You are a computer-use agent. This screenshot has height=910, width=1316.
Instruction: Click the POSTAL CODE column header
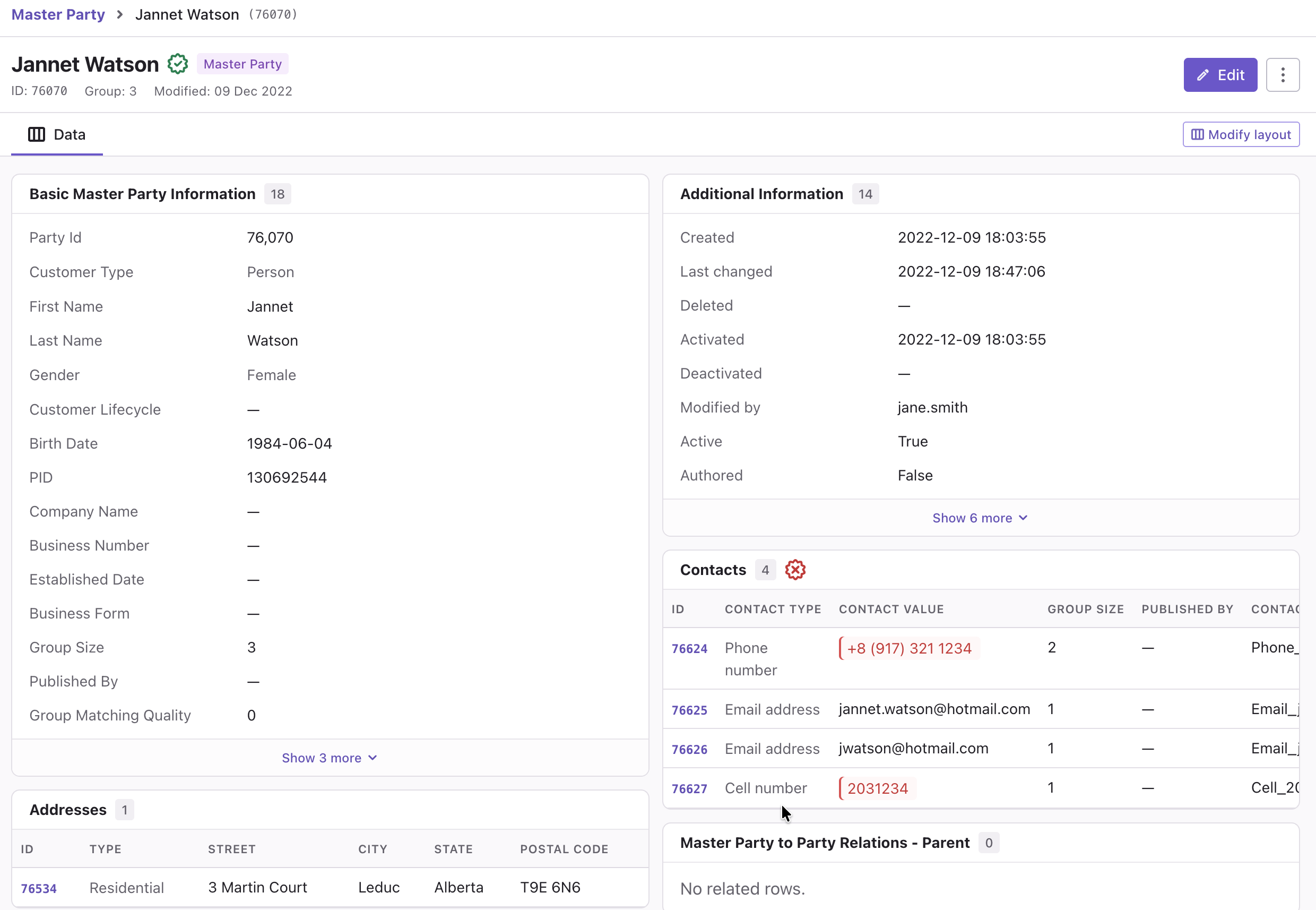coord(564,849)
